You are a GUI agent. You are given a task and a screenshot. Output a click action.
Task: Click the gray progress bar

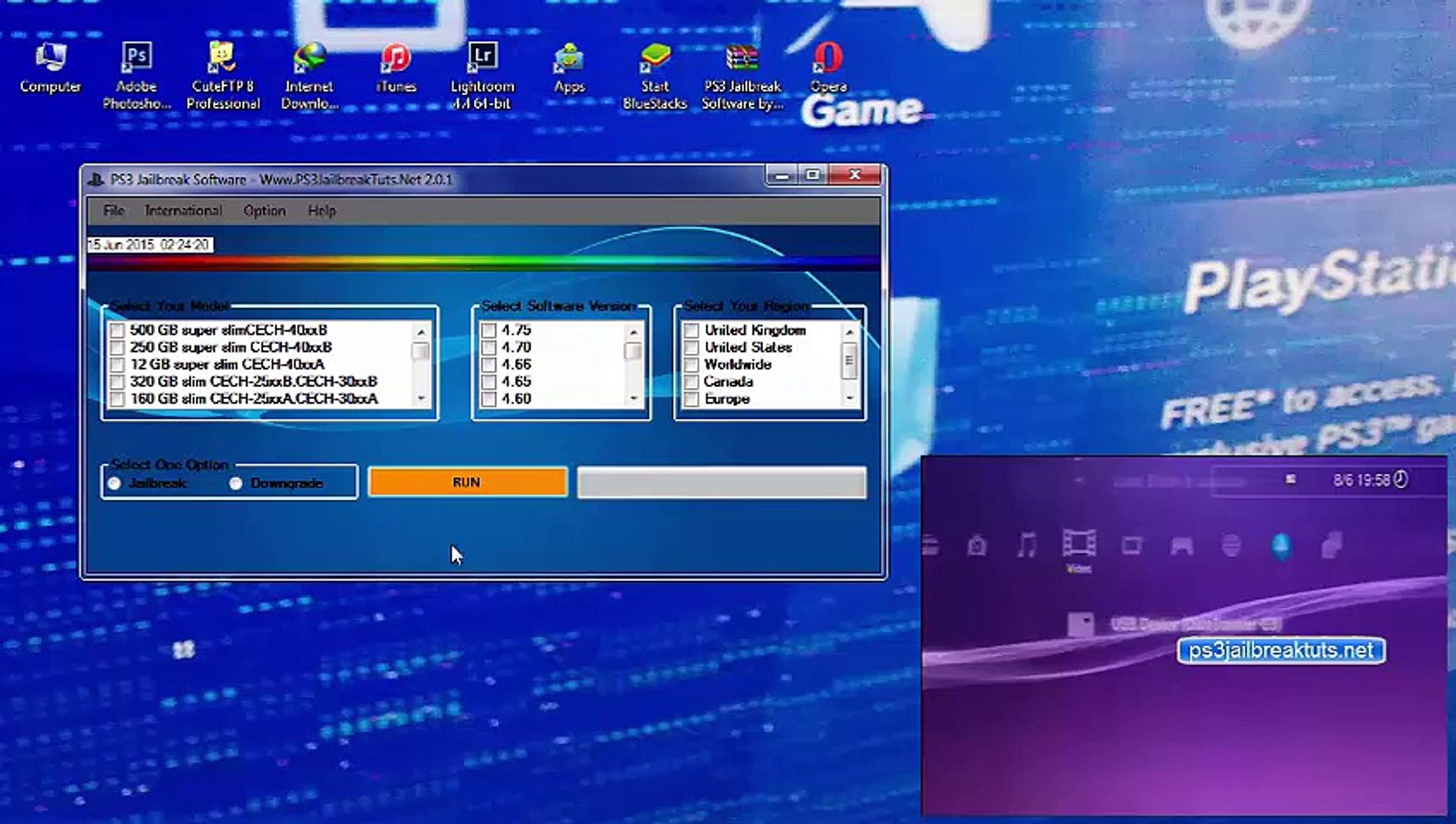(x=722, y=483)
